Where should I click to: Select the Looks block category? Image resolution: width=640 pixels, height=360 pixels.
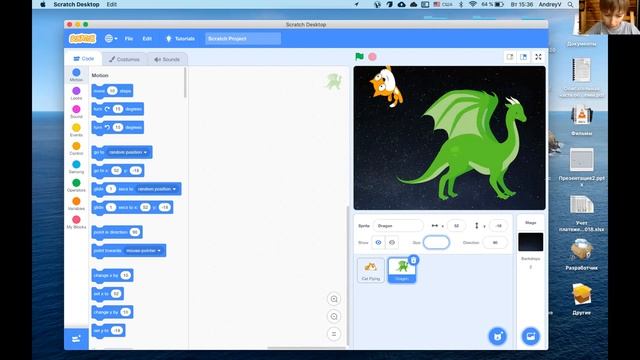[76, 93]
